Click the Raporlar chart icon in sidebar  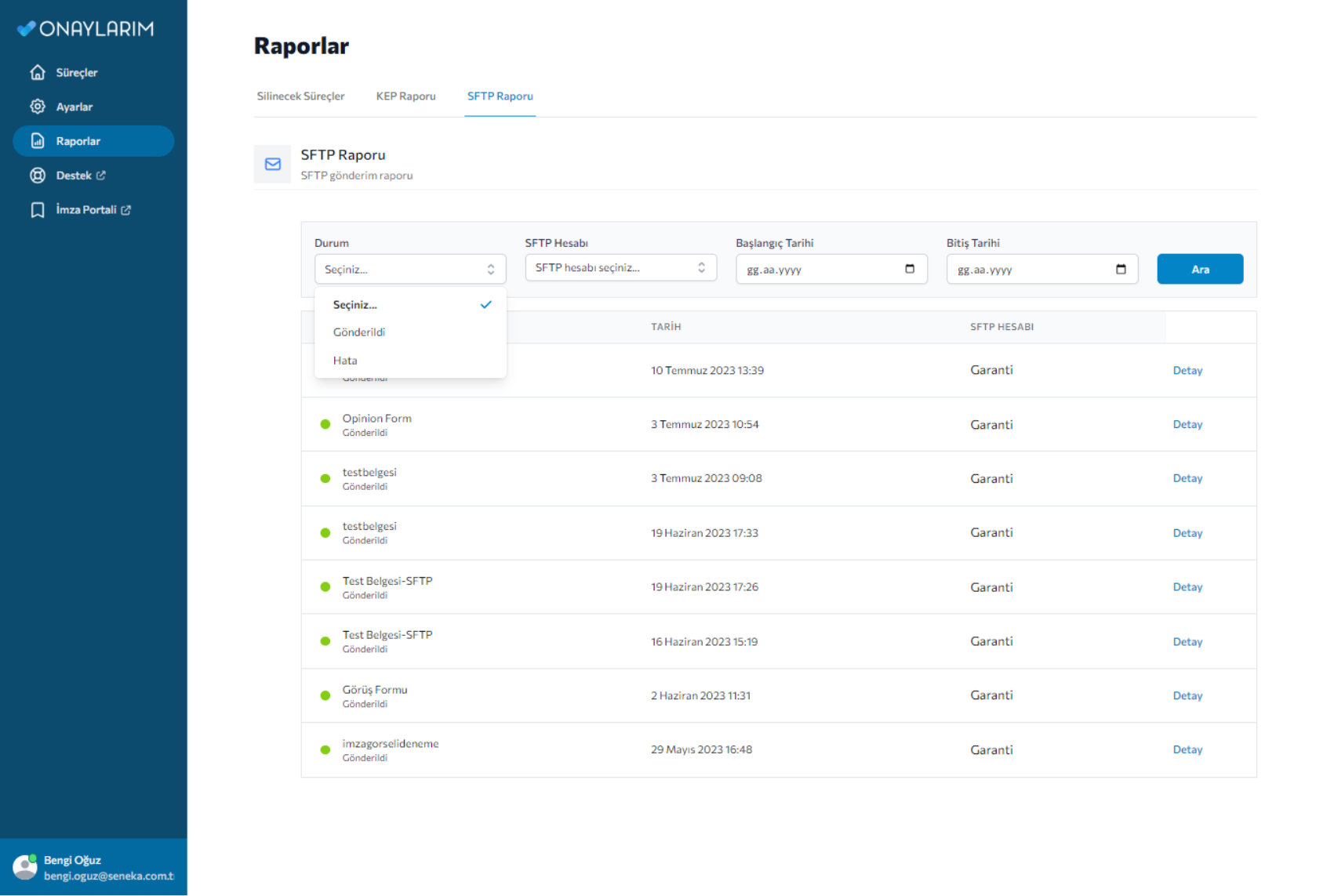point(38,141)
